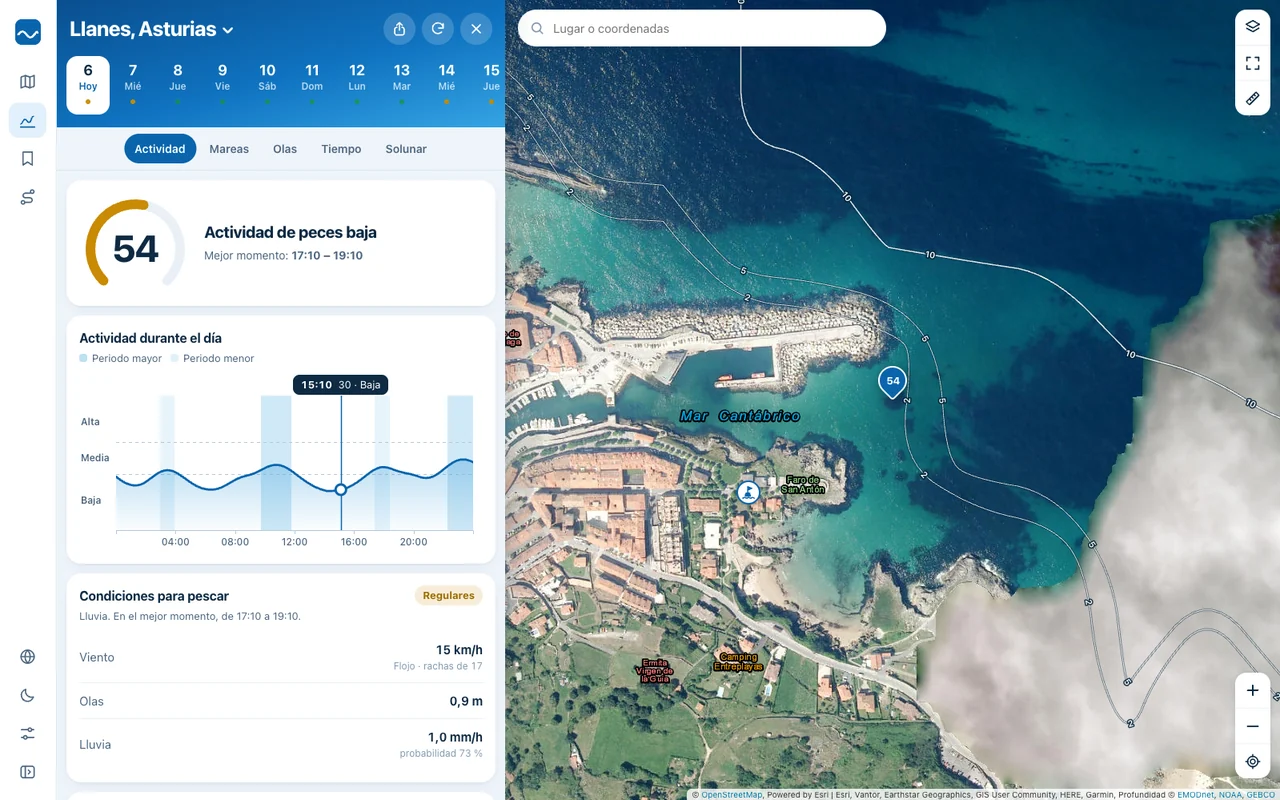The width and height of the screenshot is (1280, 800).
Task: Open settings sliders icon in sidebar
Action: [x=28, y=734]
